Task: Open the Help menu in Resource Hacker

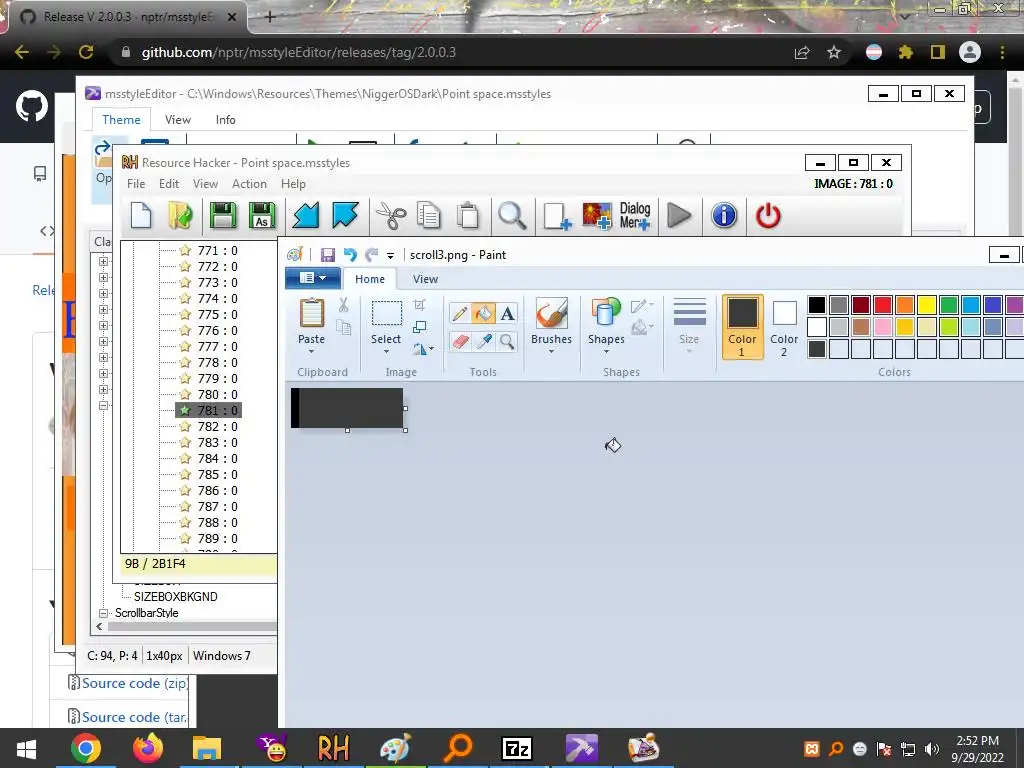Action: [x=293, y=184]
